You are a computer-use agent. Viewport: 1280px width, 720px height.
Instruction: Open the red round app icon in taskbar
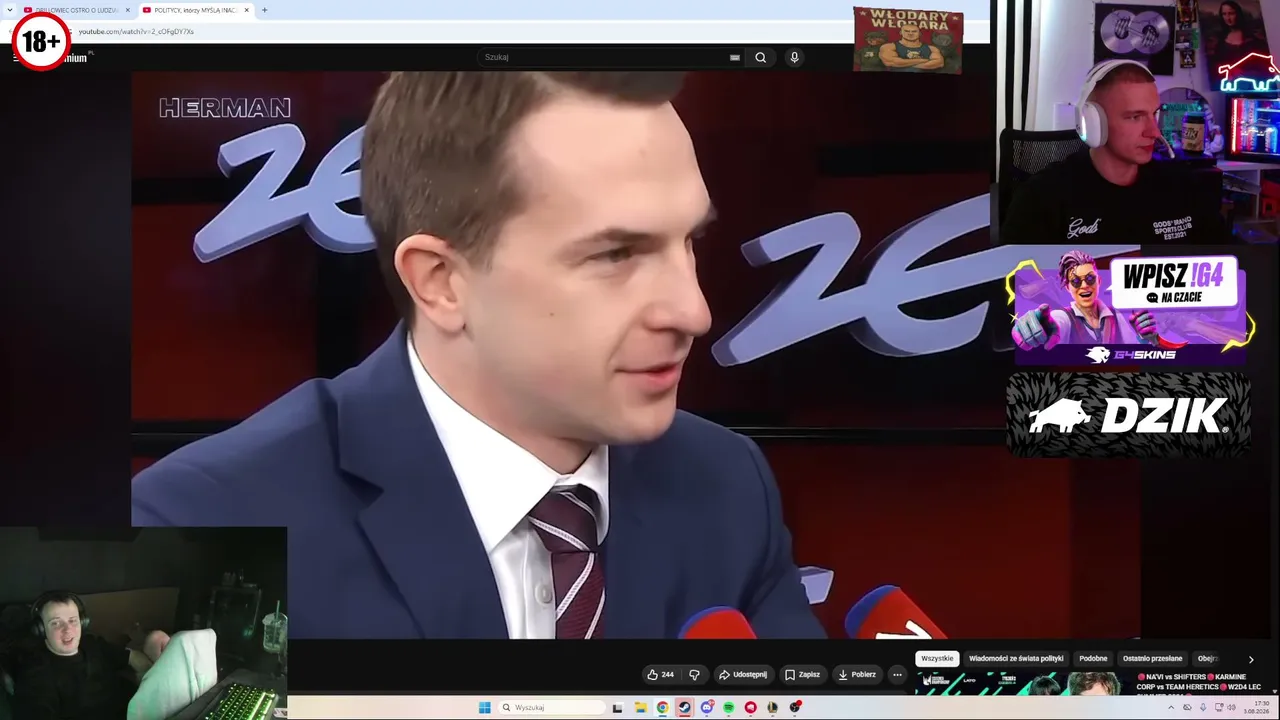(750, 708)
